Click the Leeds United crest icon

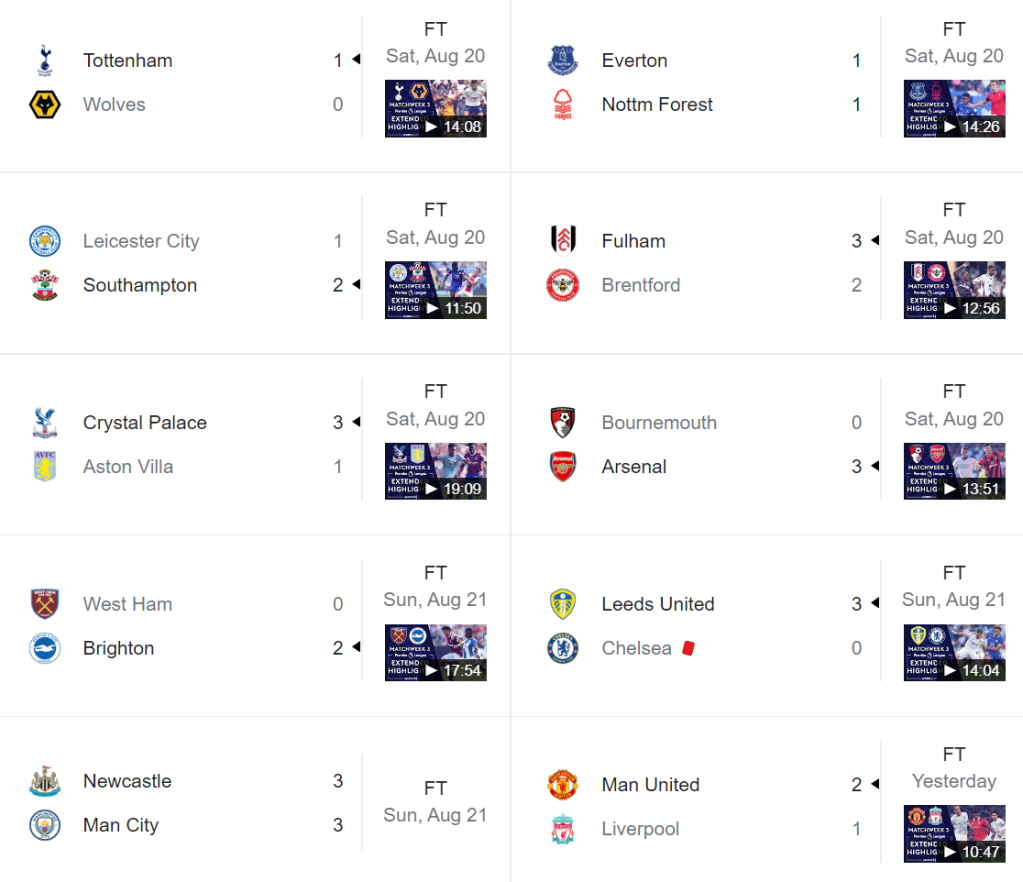click(x=563, y=604)
